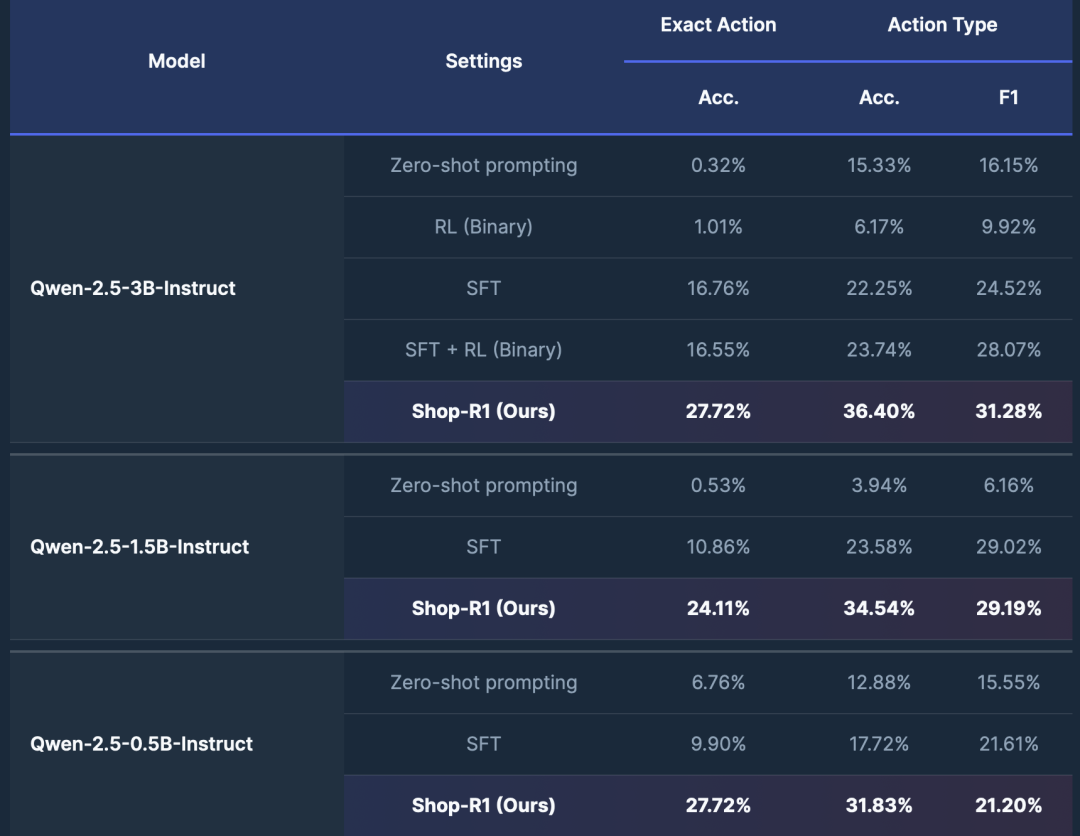Click the 21.20% F1 value
1080x836 pixels.
coord(1008,805)
